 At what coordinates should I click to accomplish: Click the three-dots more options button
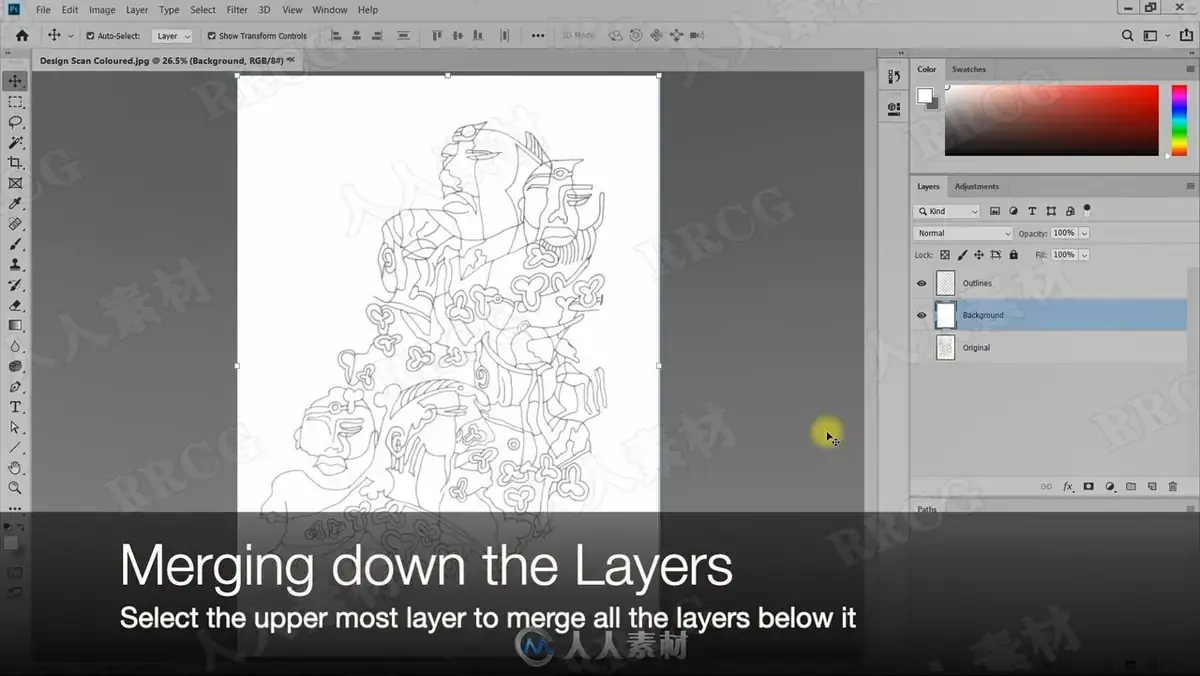point(538,36)
